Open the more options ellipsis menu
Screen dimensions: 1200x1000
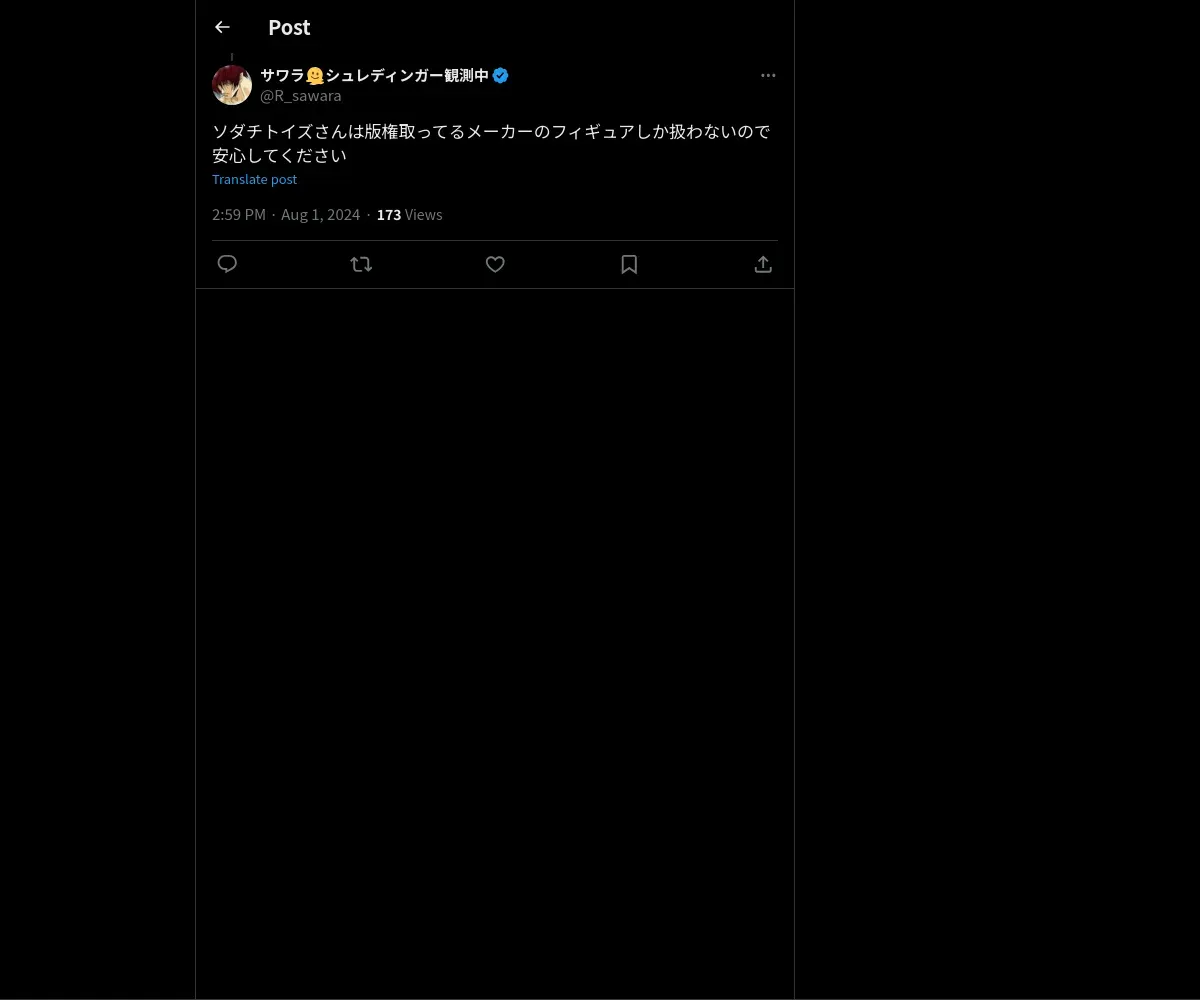tap(768, 75)
